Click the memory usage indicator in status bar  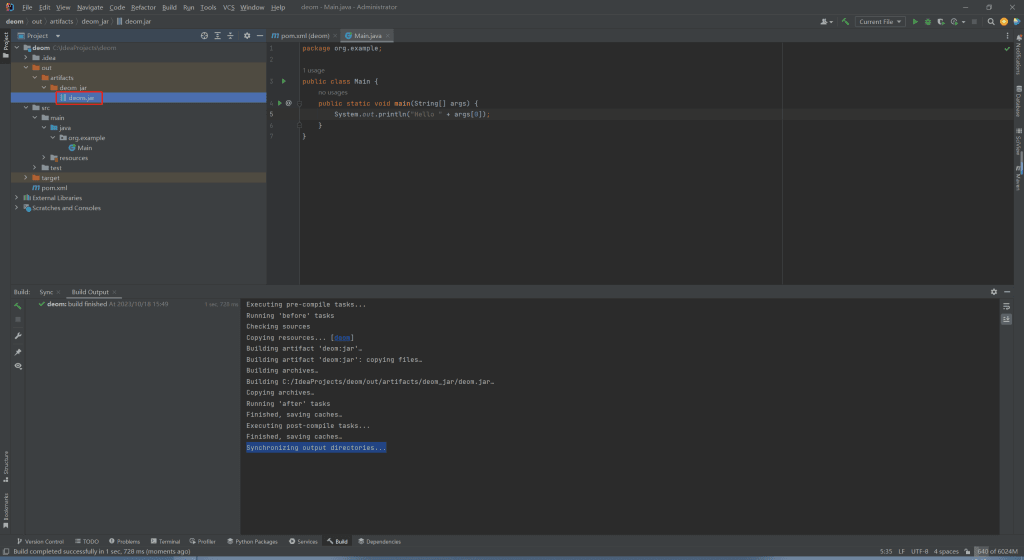(994, 551)
